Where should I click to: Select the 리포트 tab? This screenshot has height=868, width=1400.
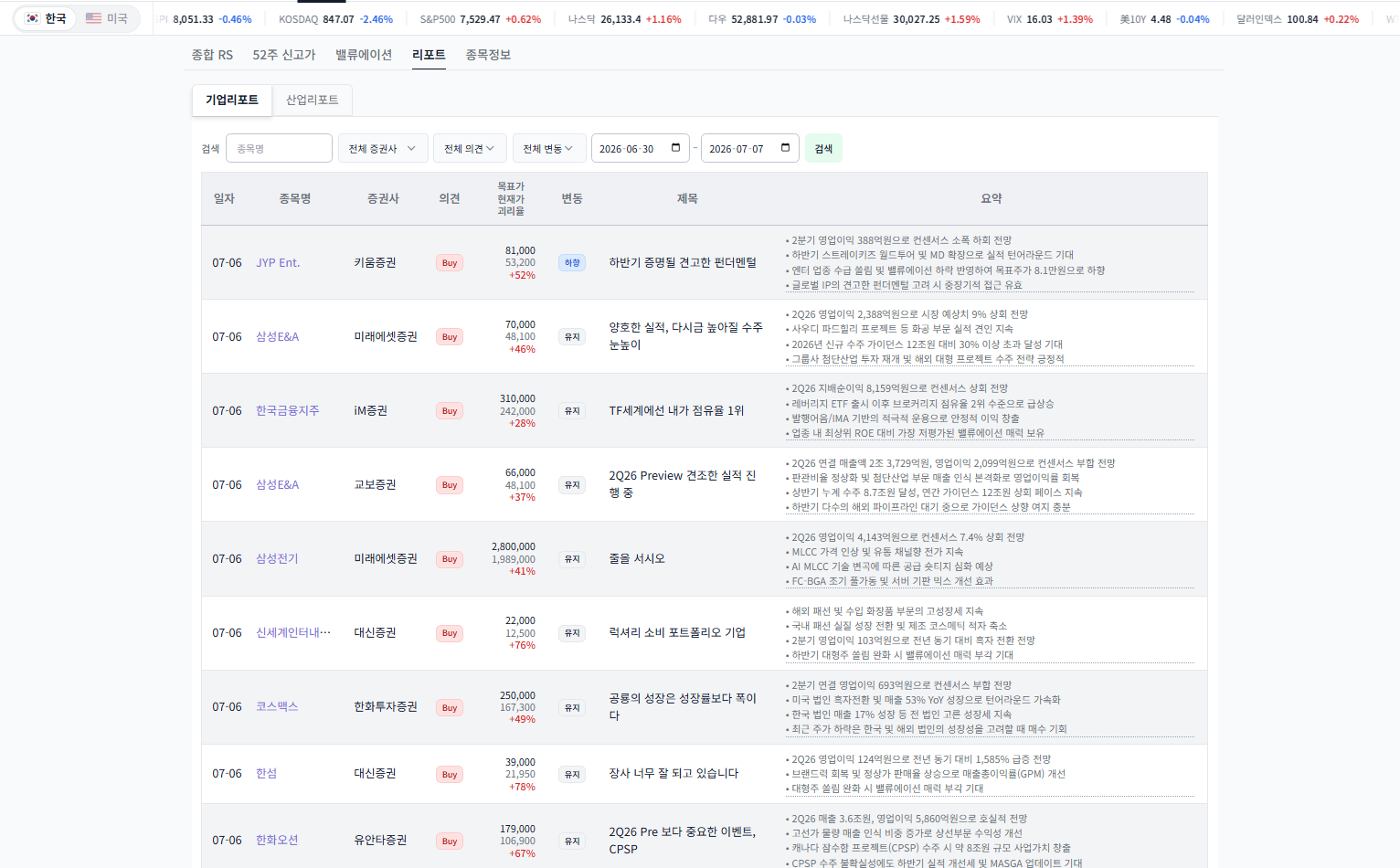coord(429,55)
